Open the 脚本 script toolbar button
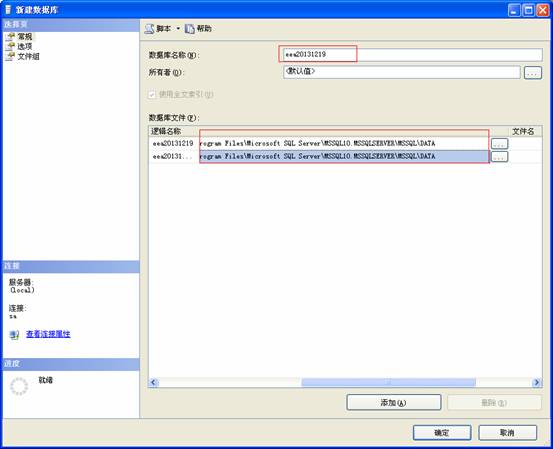Image resolution: width=553 pixels, height=449 pixels. 158,29
